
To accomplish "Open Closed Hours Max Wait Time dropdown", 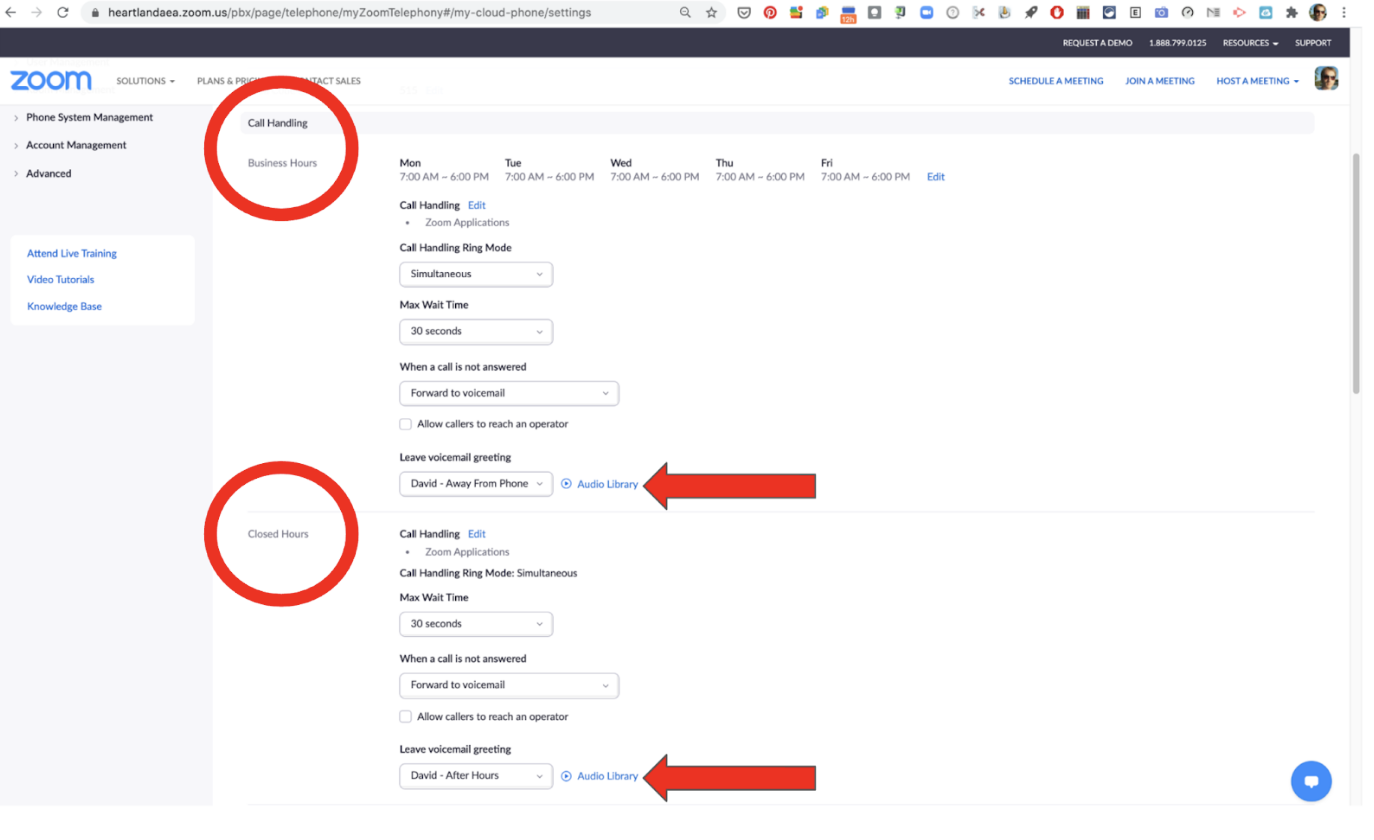I will click(x=476, y=624).
